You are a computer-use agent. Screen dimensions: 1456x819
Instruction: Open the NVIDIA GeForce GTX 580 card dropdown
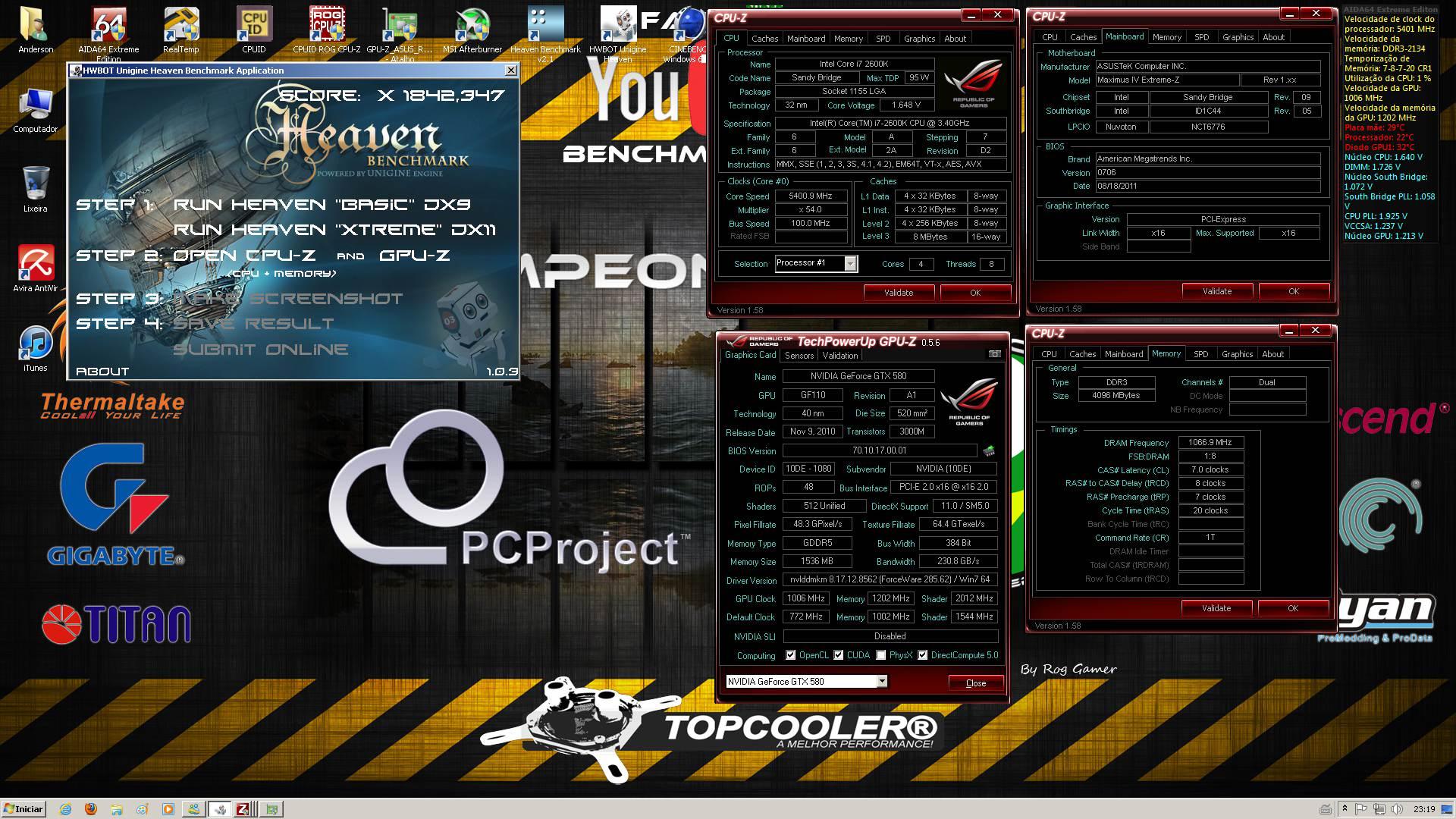click(882, 681)
